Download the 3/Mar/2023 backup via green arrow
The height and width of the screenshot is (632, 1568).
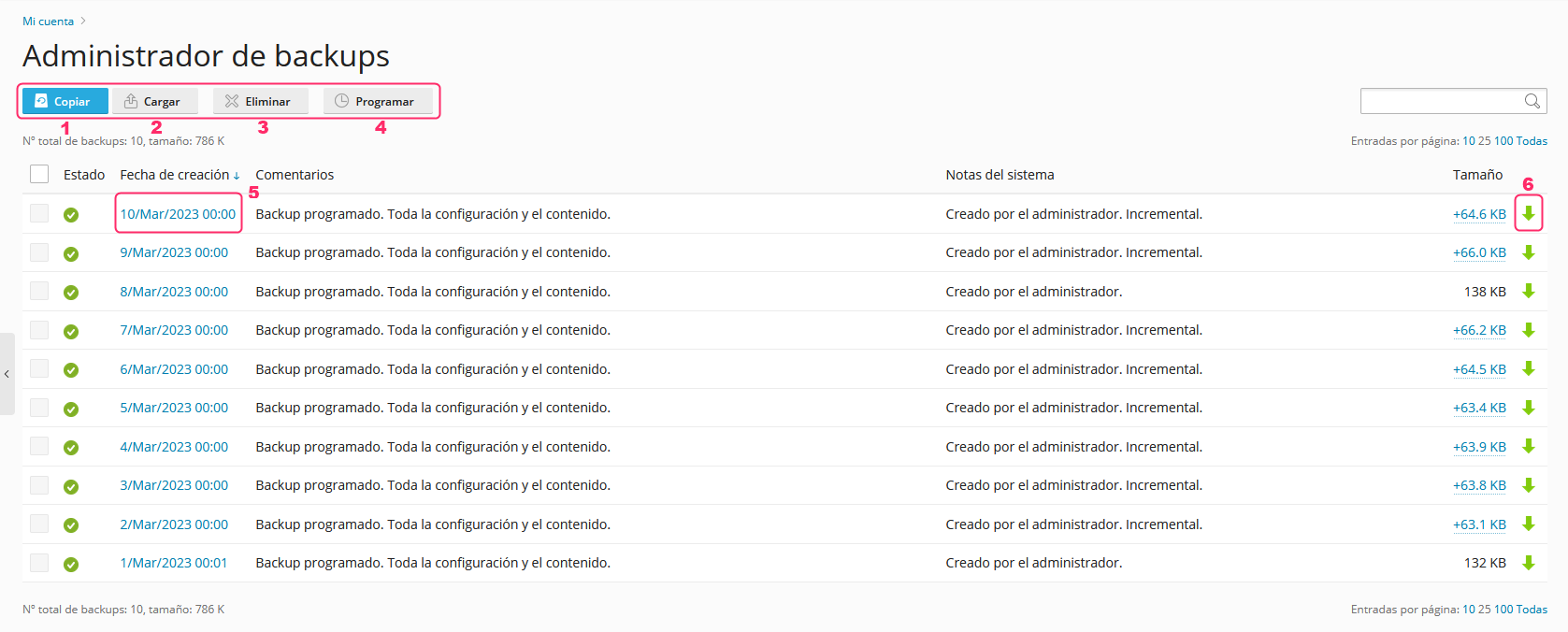[x=1528, y=484]
